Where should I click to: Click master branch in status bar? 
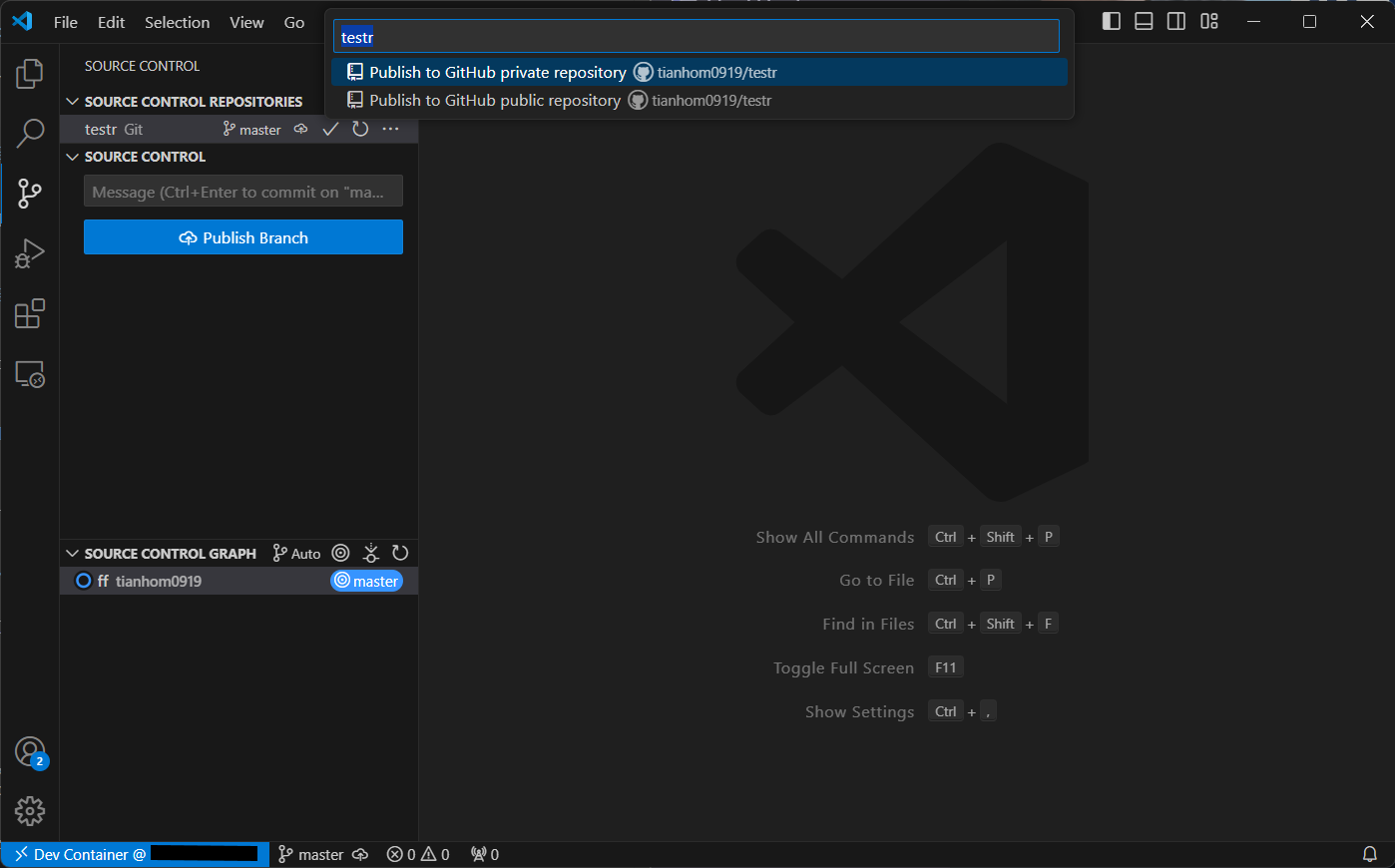click(310, 855)
